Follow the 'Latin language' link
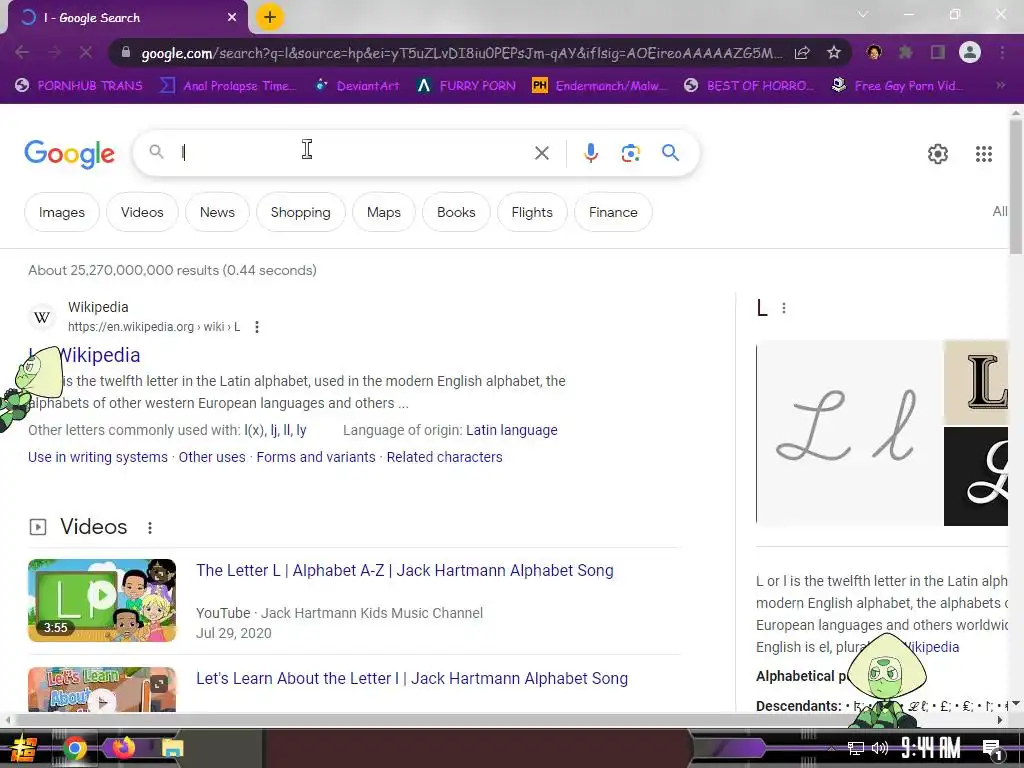Image resolution: width=1024 pixels, height=768 pixels. pos(511,430)
